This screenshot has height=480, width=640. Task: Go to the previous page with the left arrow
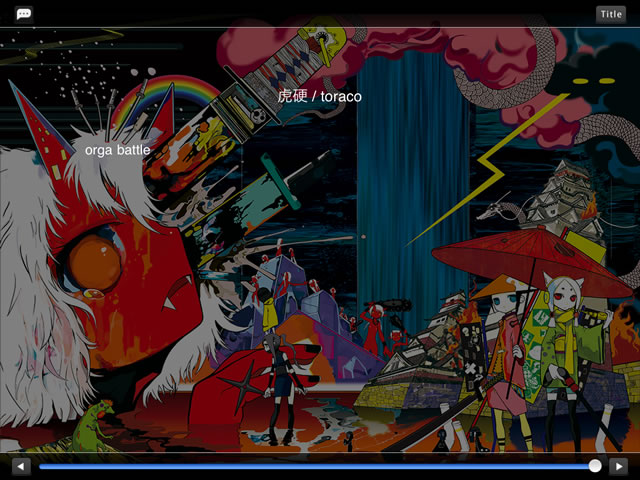[x=21, y=466]
